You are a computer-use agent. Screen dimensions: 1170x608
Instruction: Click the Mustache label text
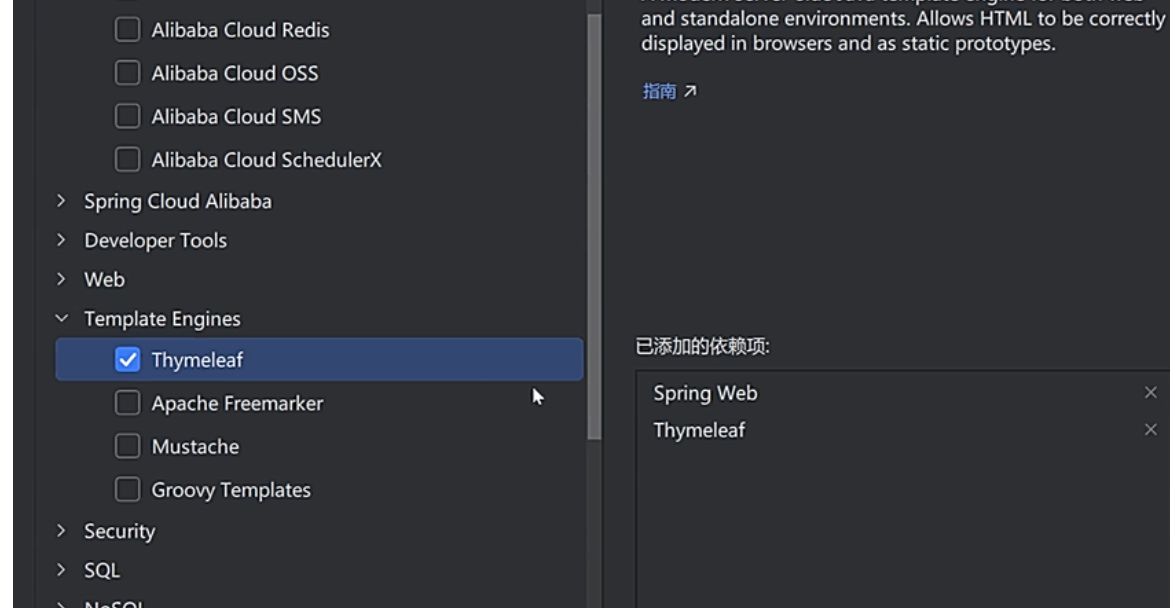tap(195, 447)
